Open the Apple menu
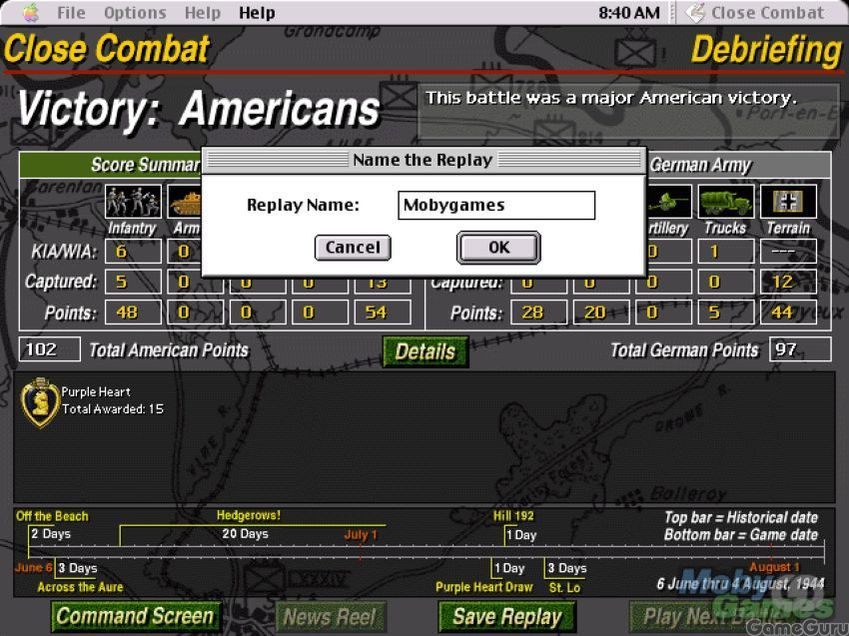This screenshot has width=849, height=636. (31, 12)
